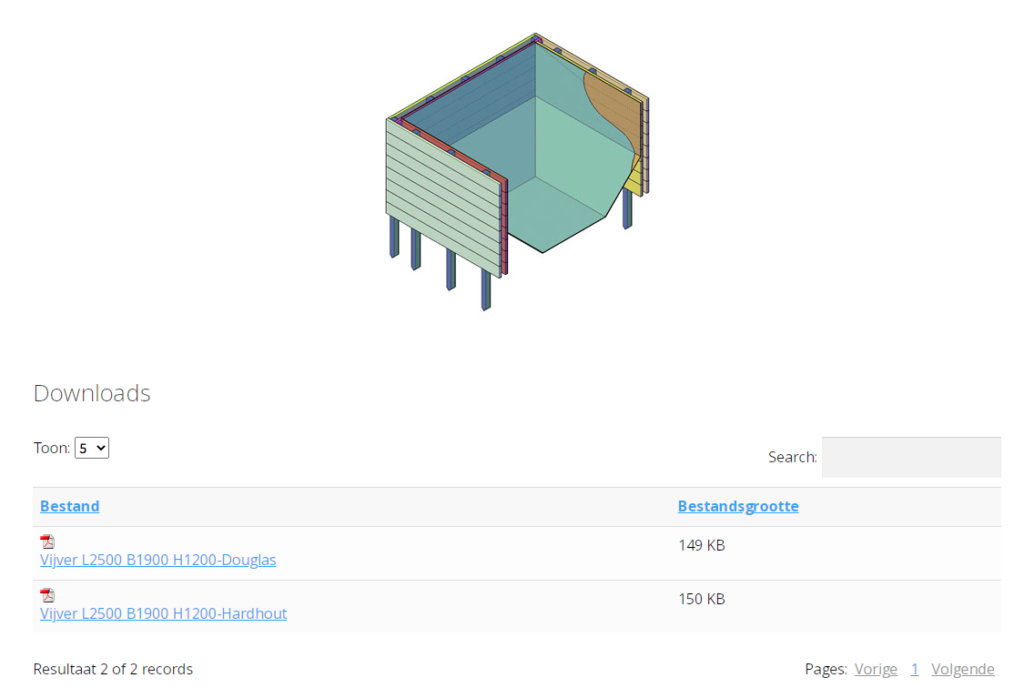Viewport: 1024px width, 698px height.
Task: Focus the Search input field
Action: (x=910, y=457)
